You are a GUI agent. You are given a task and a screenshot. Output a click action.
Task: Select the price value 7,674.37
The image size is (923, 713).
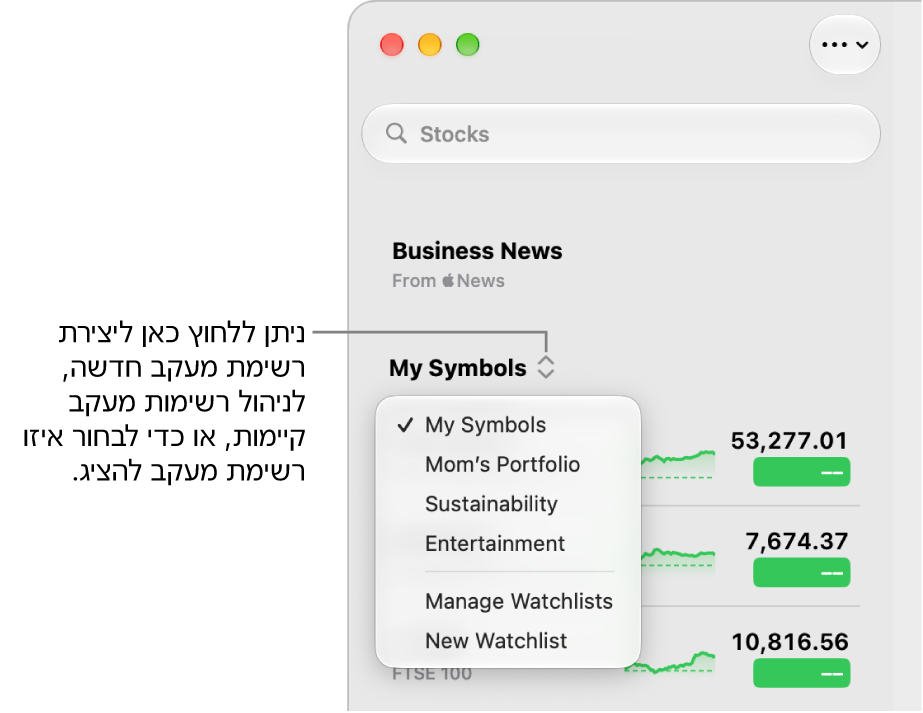click(x=796, y=541)
